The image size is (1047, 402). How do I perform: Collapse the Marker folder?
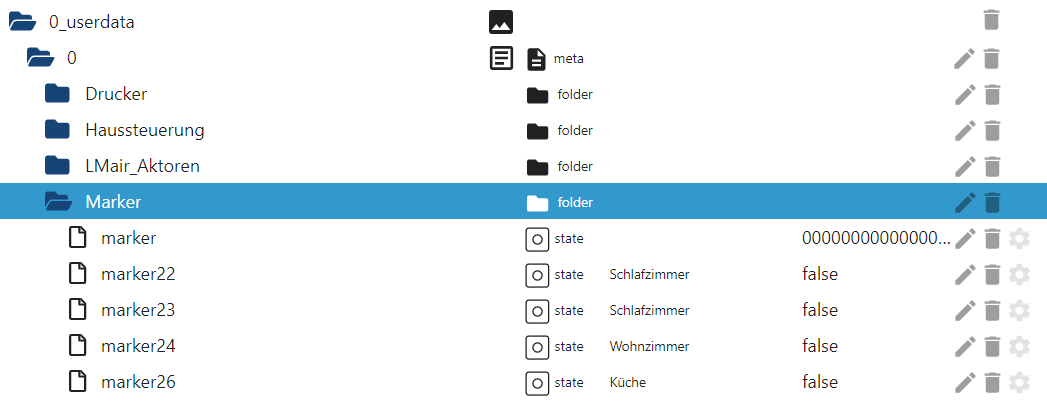pos(58,202)
